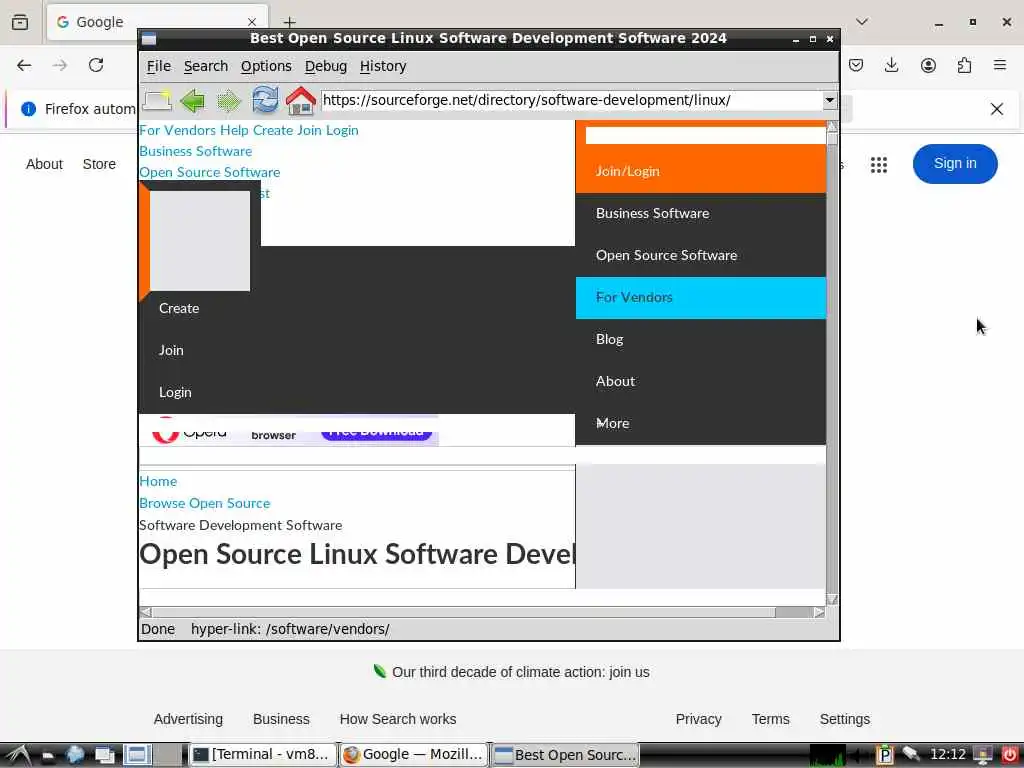Viewport: 1024px width, 768px height.
Task: Select 'Create' in the dark left menu
Action: [x=179, y=308]
